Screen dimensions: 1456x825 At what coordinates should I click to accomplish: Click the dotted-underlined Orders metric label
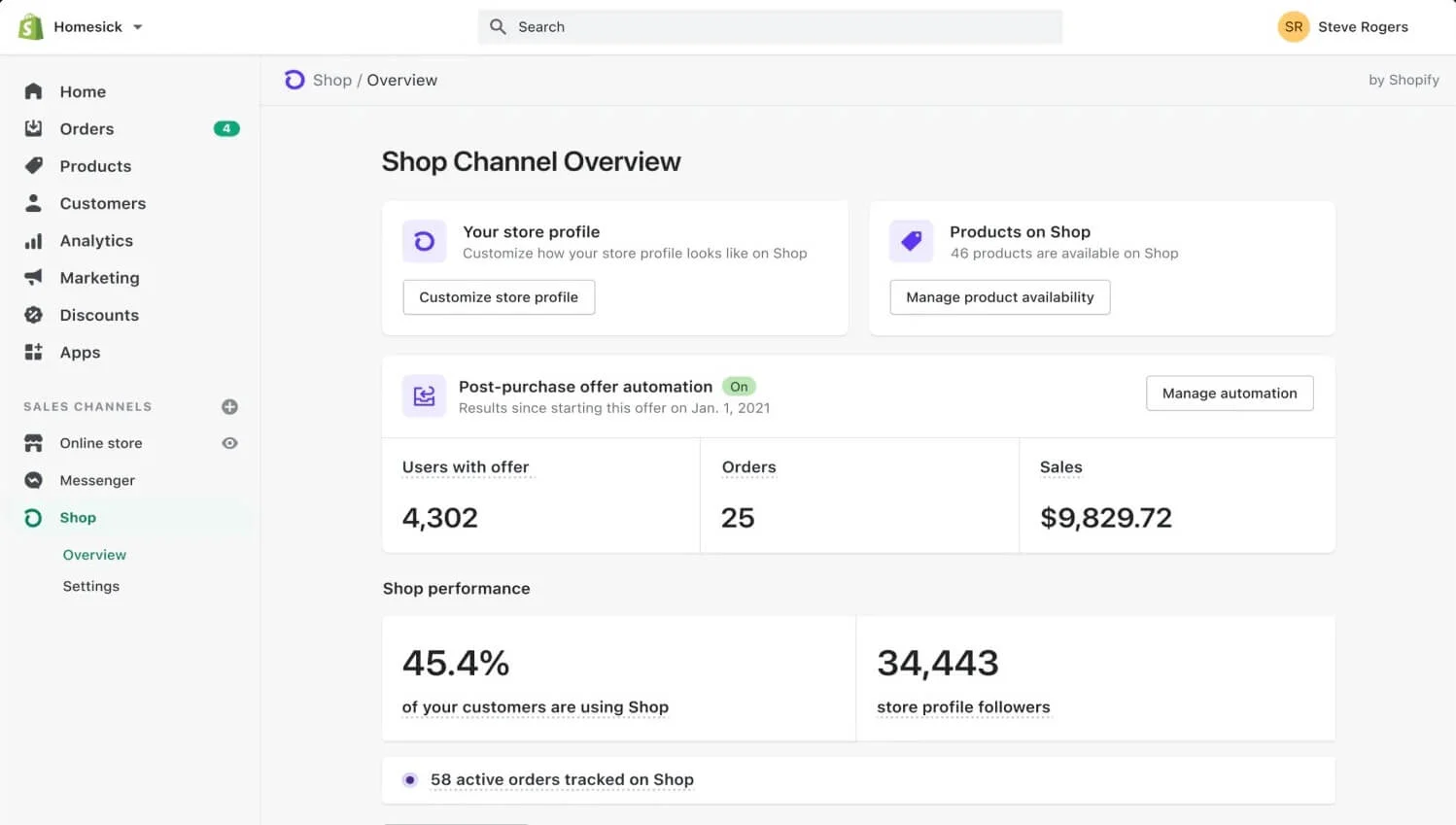[x=748, y=467]
